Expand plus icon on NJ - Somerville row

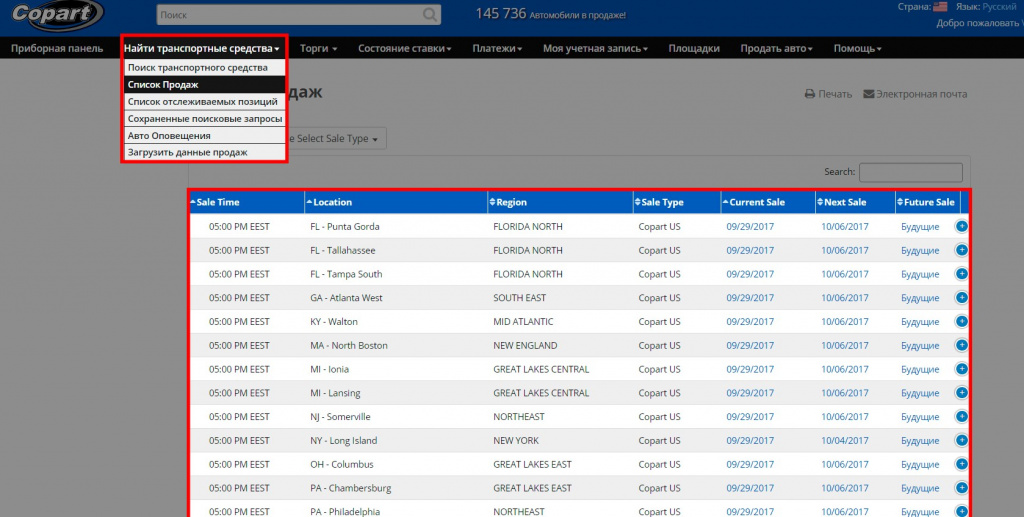(x=961, y=416)
